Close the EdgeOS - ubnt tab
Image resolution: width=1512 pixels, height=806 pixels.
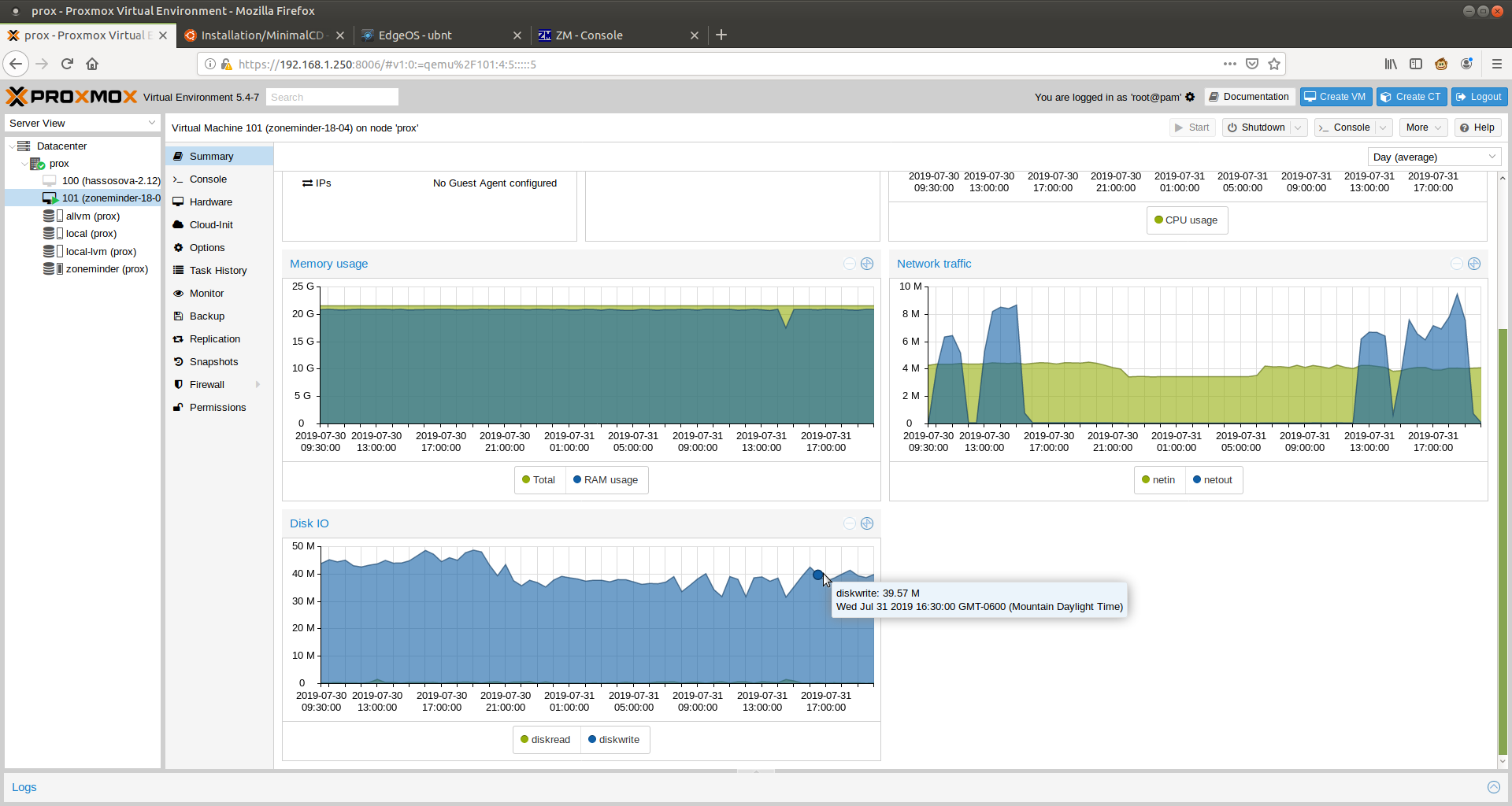click(x=517, y=35)
